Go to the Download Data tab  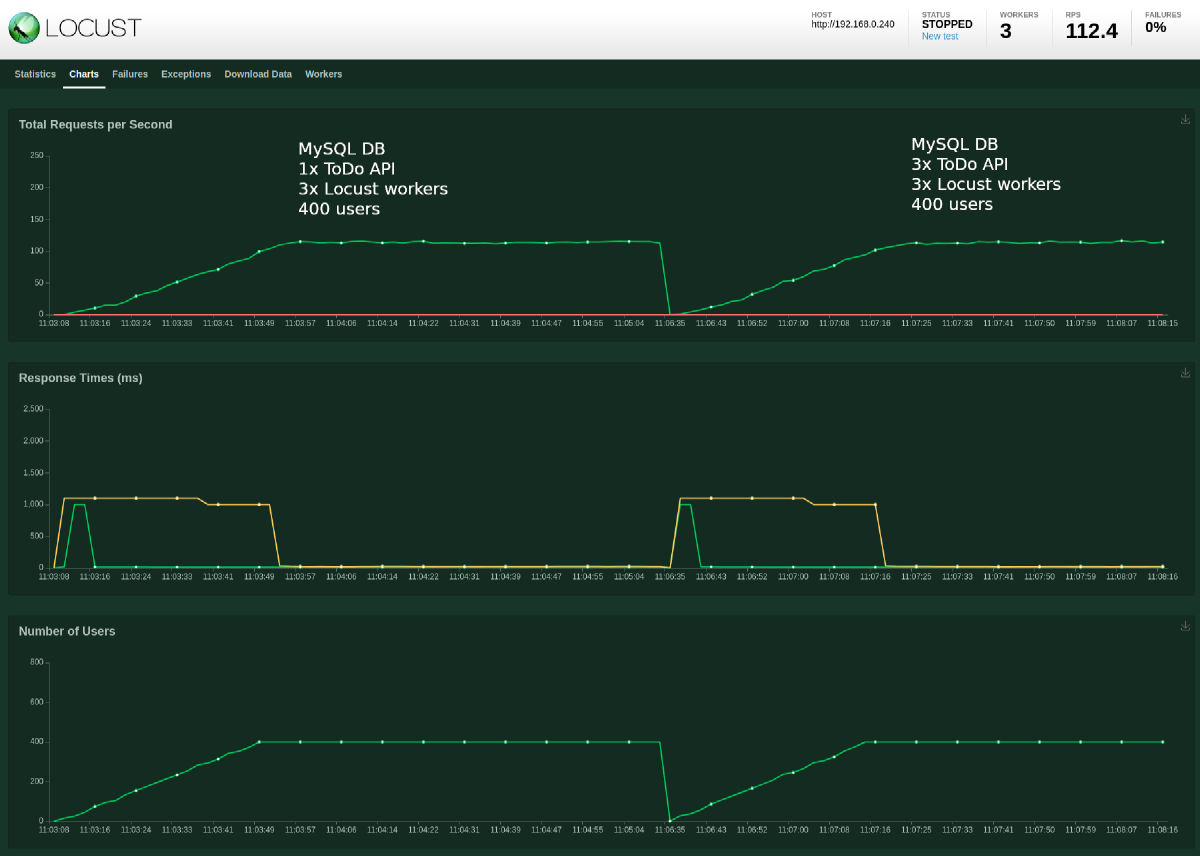click(x=258, y=74)
